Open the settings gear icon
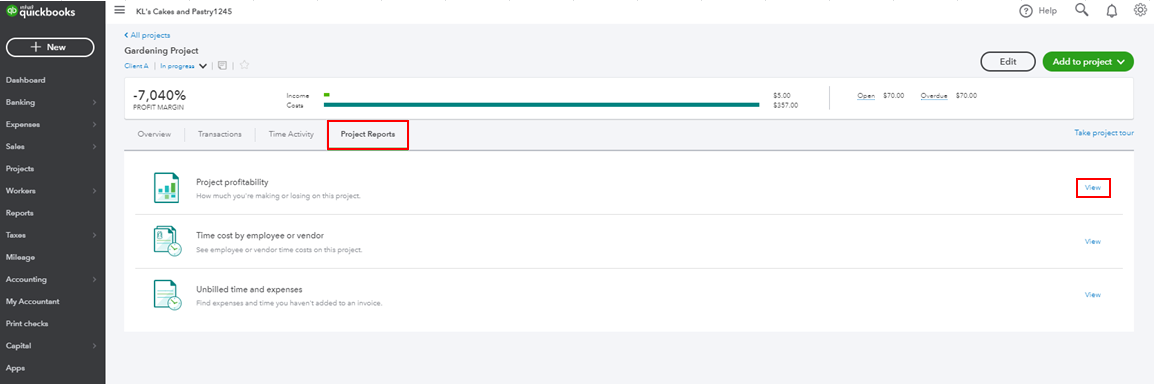 point(1140,10)
